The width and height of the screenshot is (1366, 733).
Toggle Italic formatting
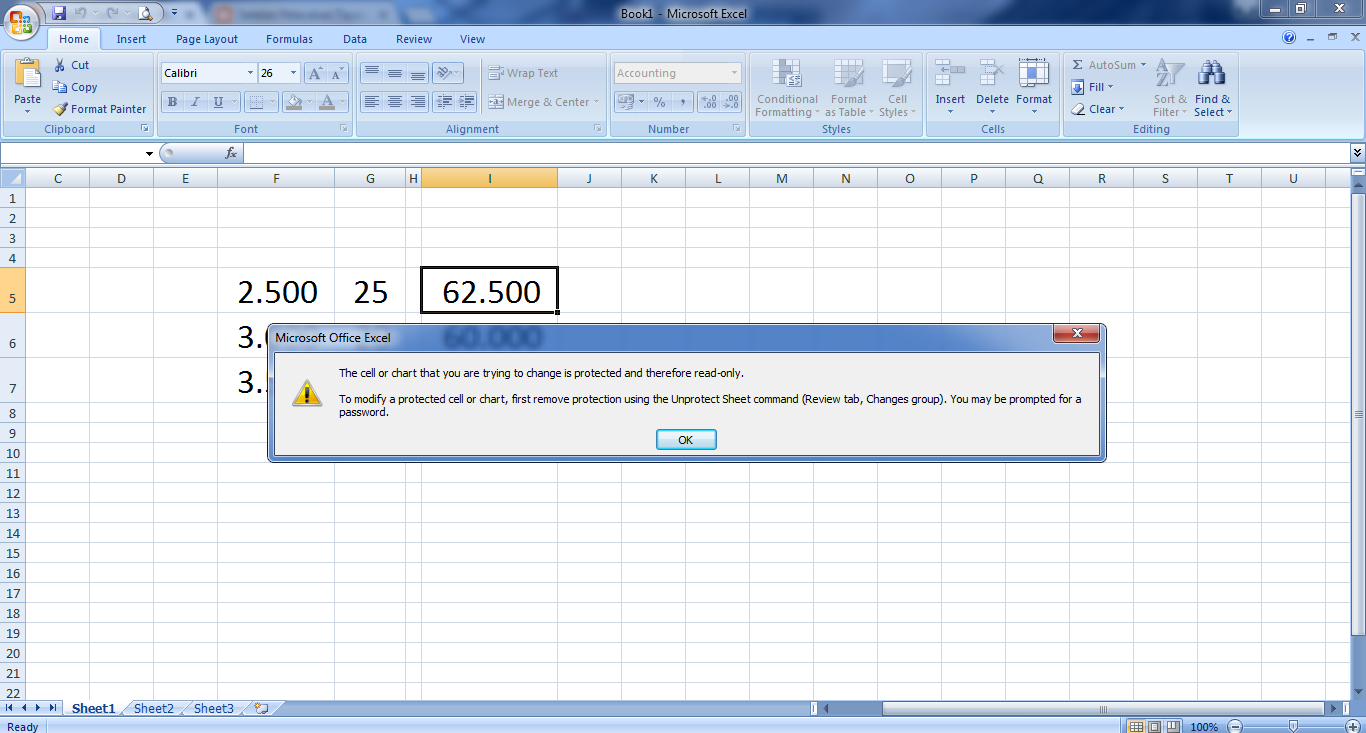click(x=195, y=102)
